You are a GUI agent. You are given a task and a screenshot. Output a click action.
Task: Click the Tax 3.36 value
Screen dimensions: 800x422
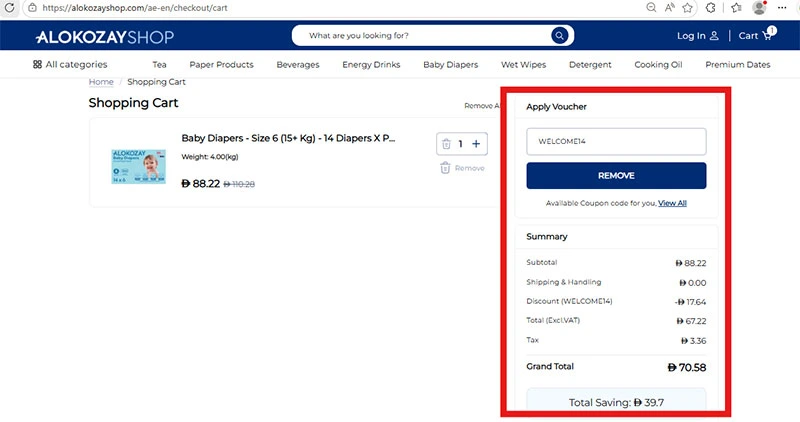(693, 341)
